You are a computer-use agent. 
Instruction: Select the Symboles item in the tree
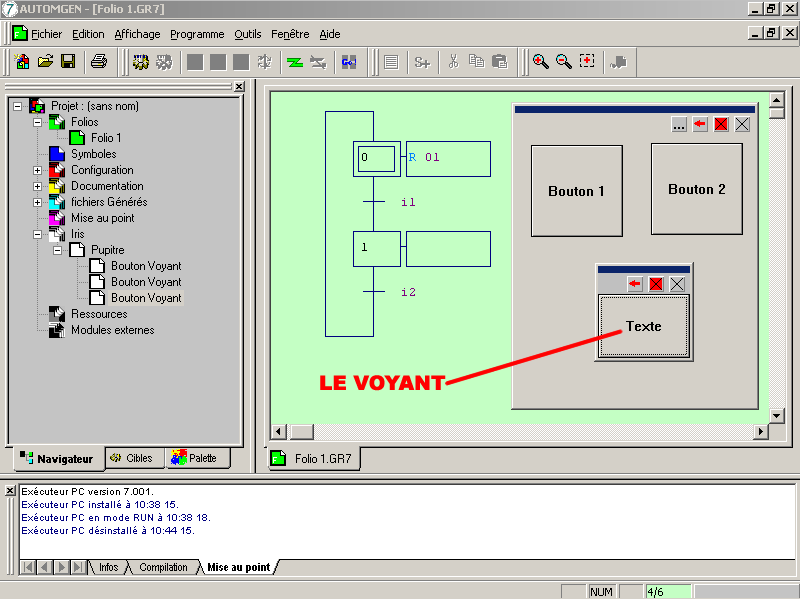(93, 154)
